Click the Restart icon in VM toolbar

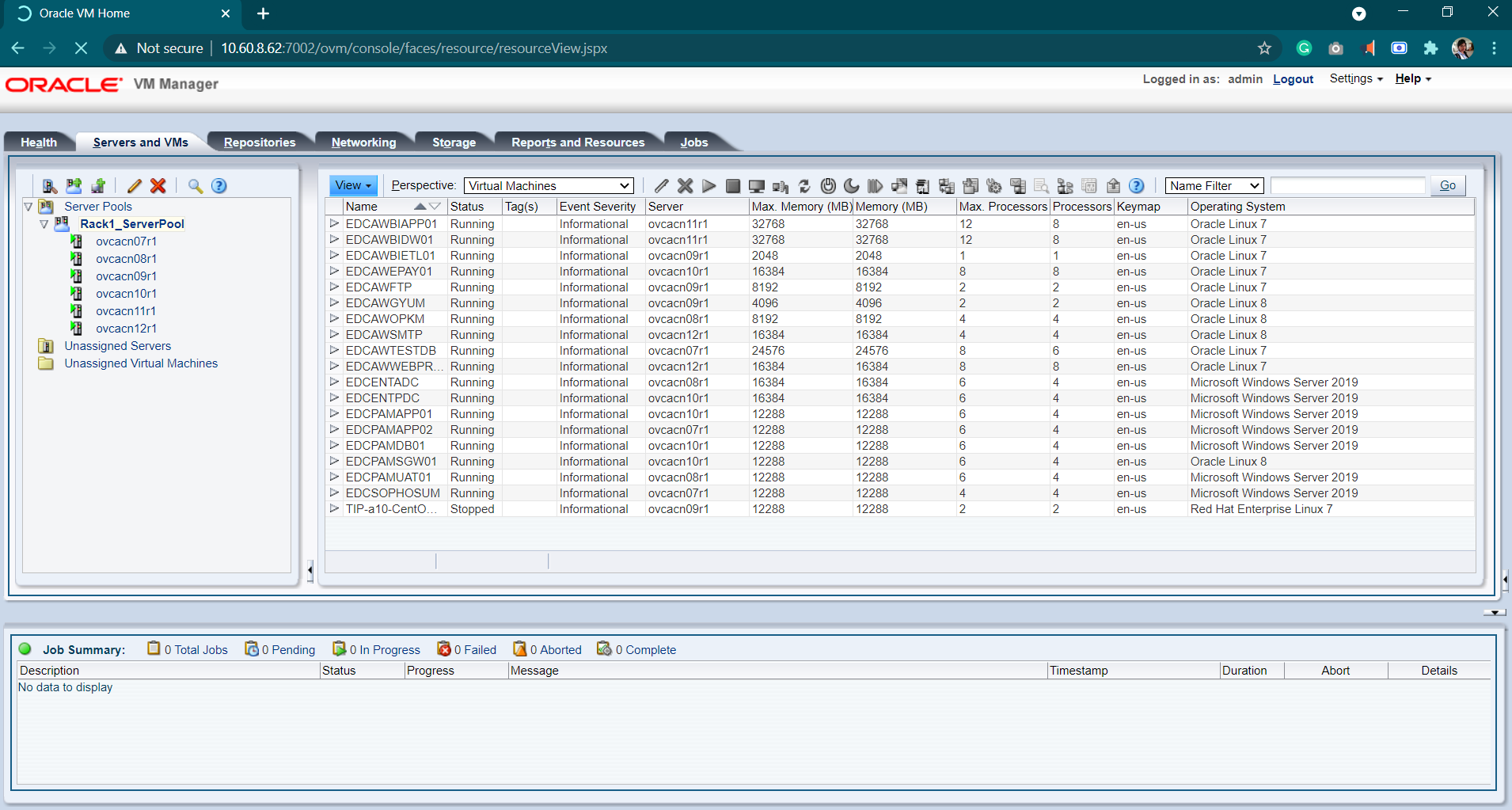click(804, 186)
